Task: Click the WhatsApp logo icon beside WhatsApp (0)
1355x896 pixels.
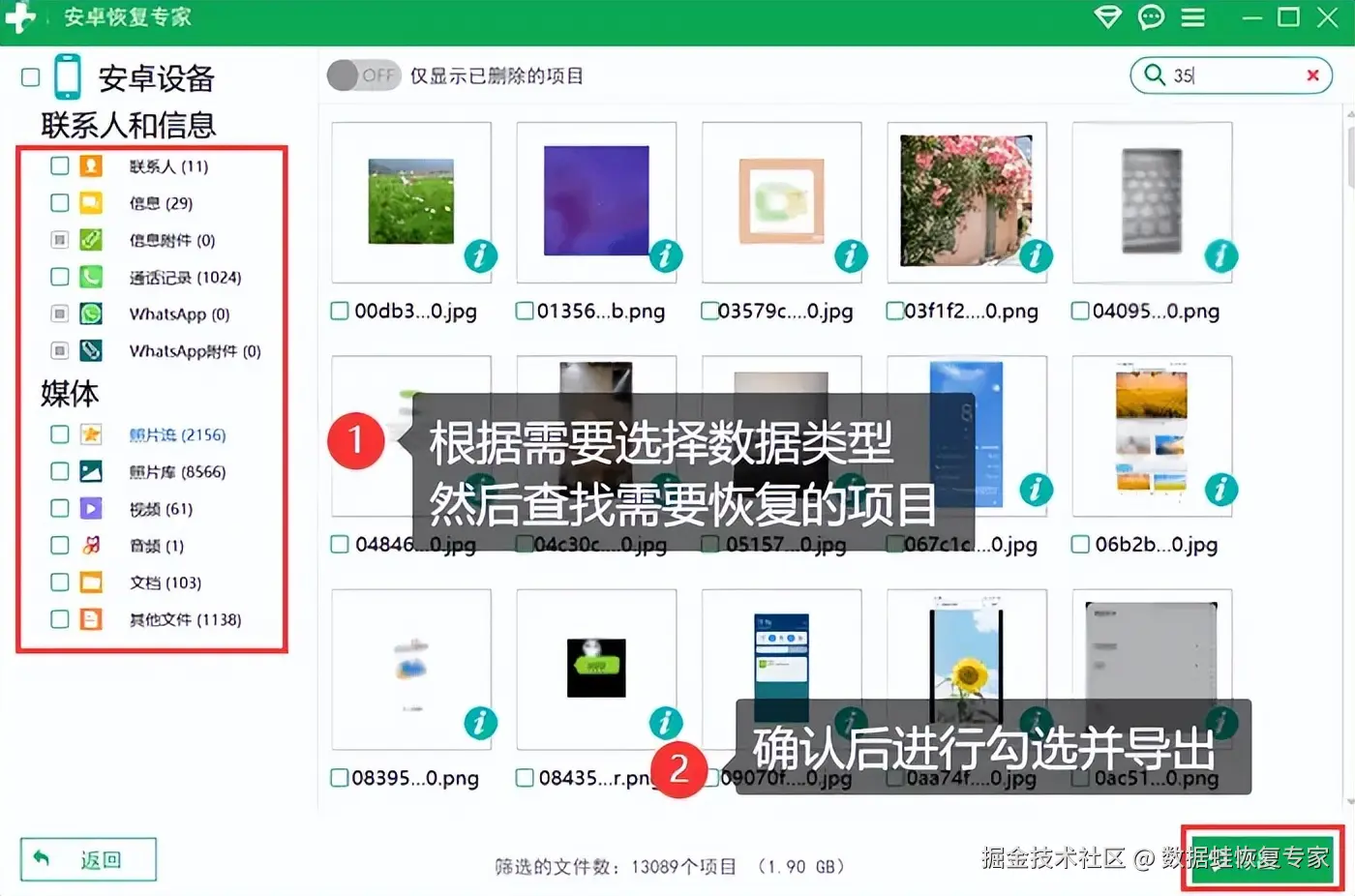Action: tap(91, 314)
